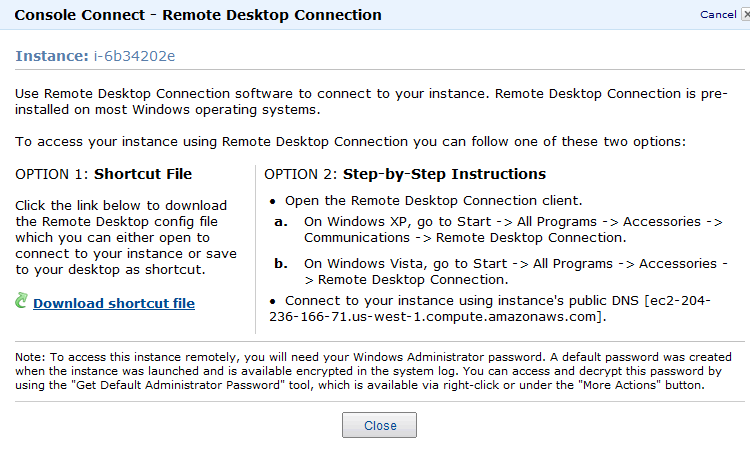This screenshot has width=750, height=451.
Task: Click the X icon beside Cancel
Action: pyautogui.click(x=746, y=15)
